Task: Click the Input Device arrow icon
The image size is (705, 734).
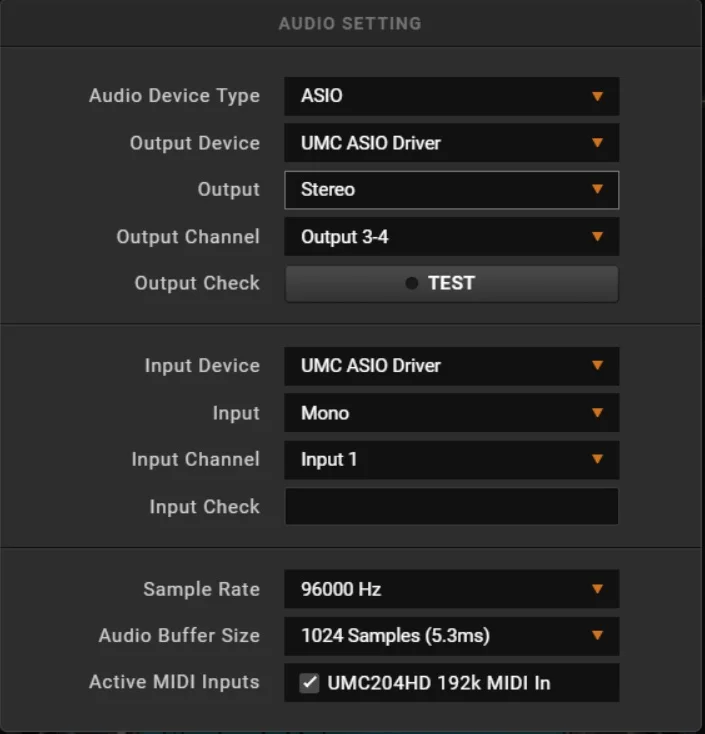Action: 597,366
